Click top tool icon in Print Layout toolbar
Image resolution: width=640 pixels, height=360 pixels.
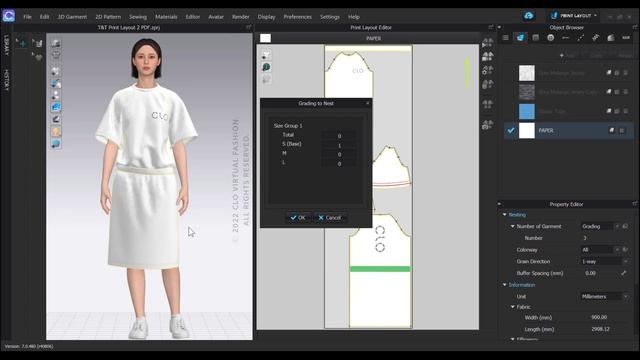tap(266, 55)
